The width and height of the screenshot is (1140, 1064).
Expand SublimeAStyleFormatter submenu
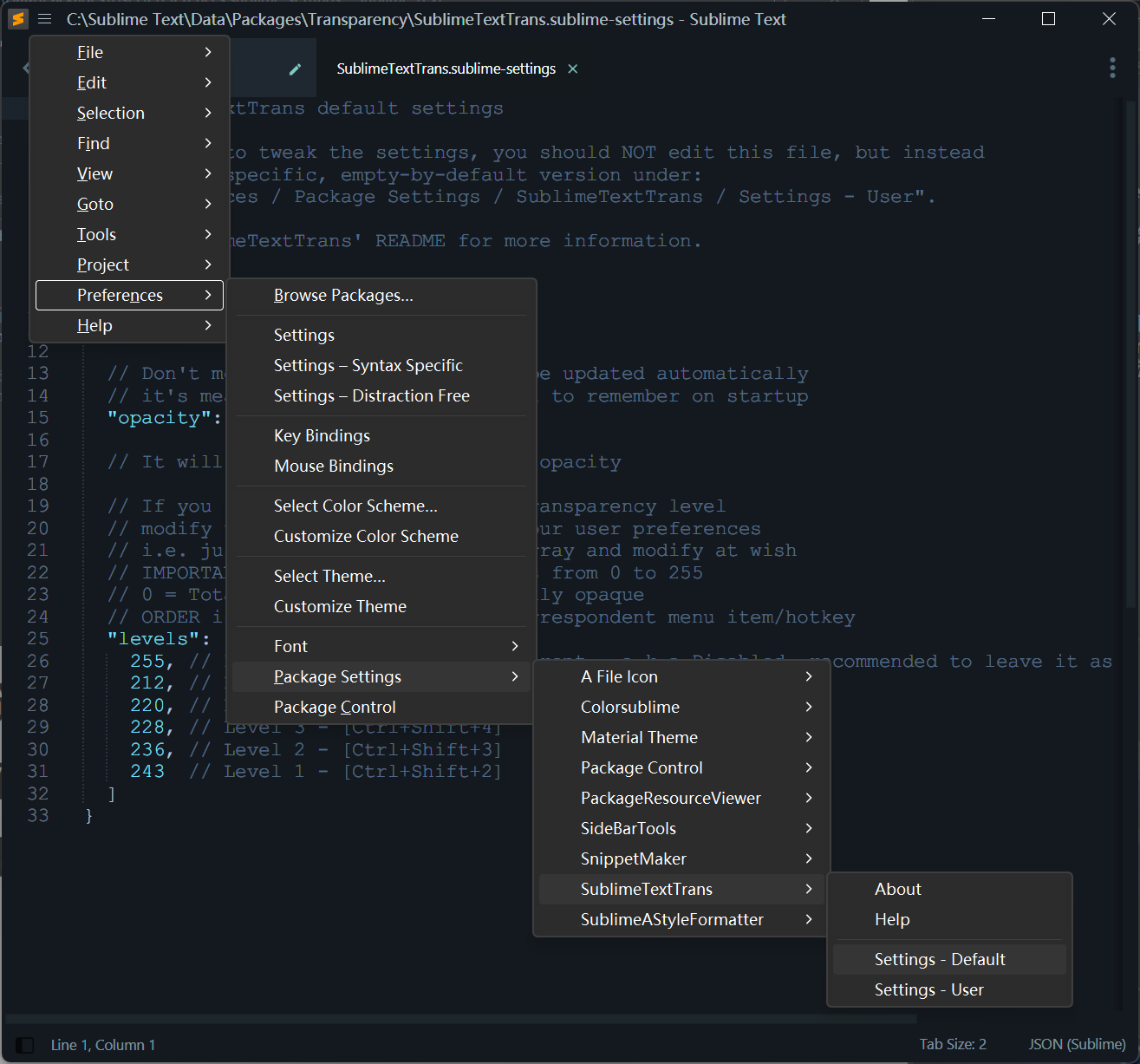[x=681, y=919]
